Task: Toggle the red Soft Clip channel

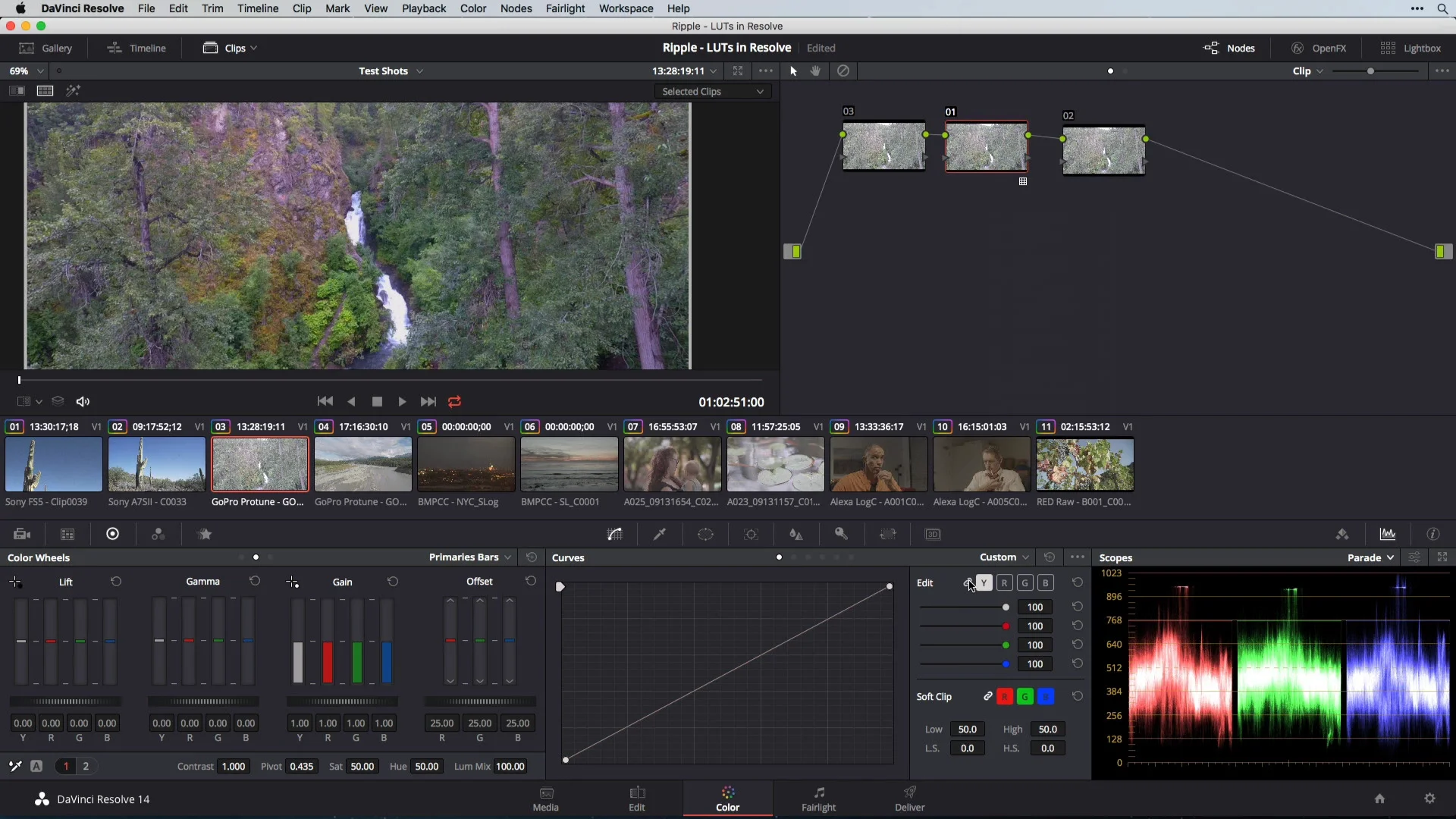Action: [x=1005, y=697]
